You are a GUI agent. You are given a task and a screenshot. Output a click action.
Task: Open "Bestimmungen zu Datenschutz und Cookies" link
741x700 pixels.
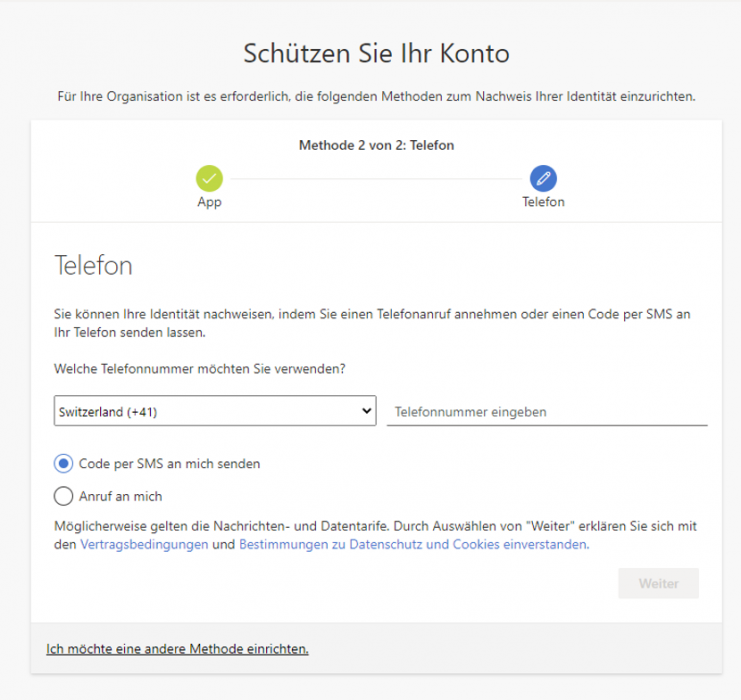(x=413, y=545)
